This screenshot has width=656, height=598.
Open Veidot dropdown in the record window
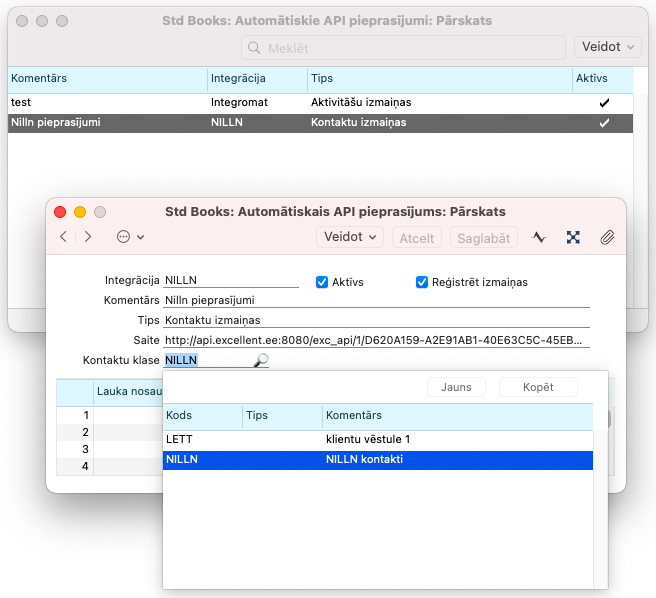[x=349, y=237]
